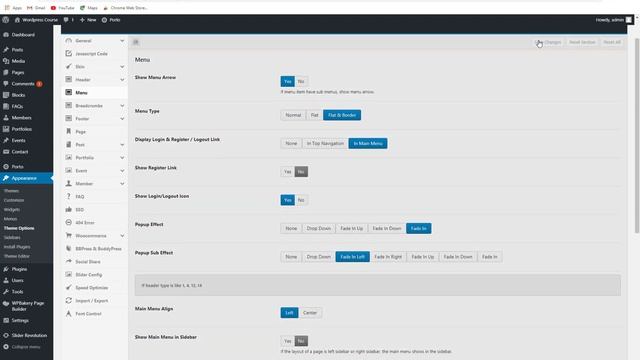Select None for Popup Sub Effect
Viewport: 640px width, 360px height.
click(291, 257)
